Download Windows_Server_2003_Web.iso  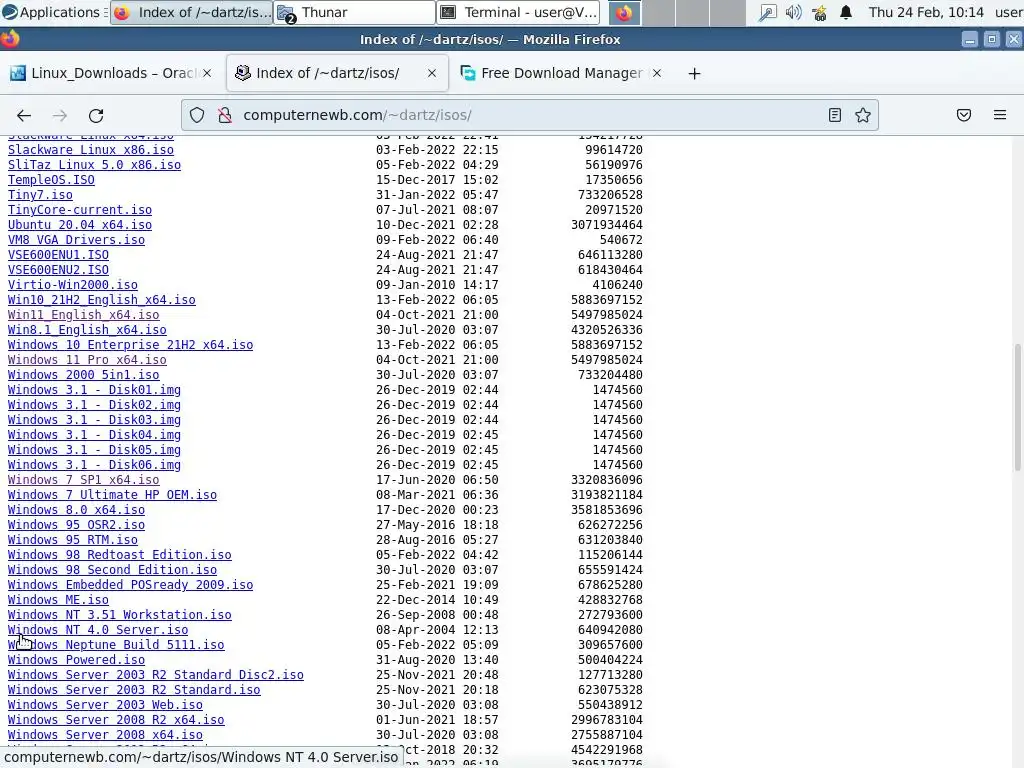(x=105, y=706)
